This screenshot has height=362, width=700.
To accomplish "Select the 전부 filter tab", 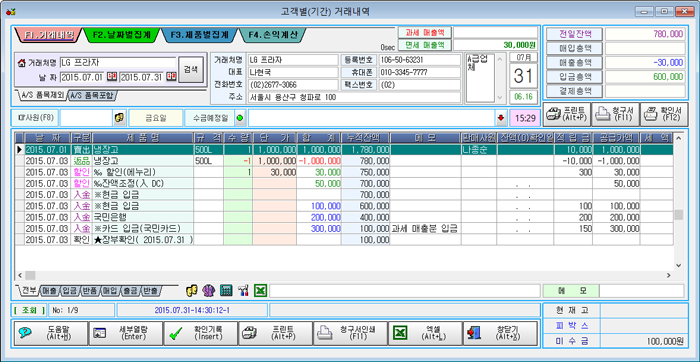I will [28, 291].
